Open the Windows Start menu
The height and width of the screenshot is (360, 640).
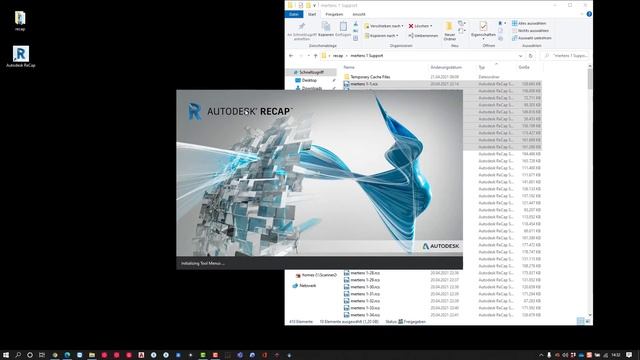6,355
